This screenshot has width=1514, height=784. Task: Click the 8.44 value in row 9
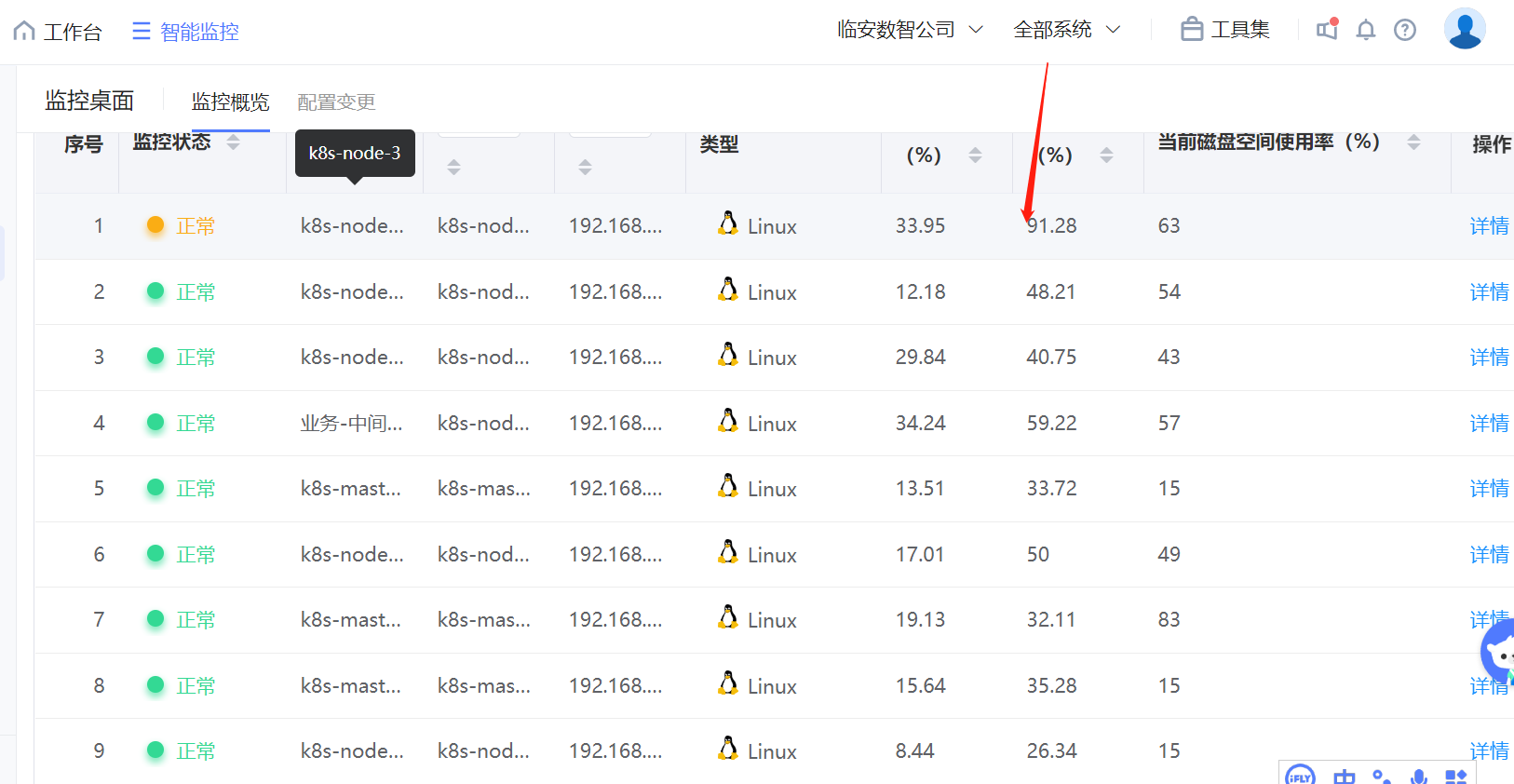914,751
